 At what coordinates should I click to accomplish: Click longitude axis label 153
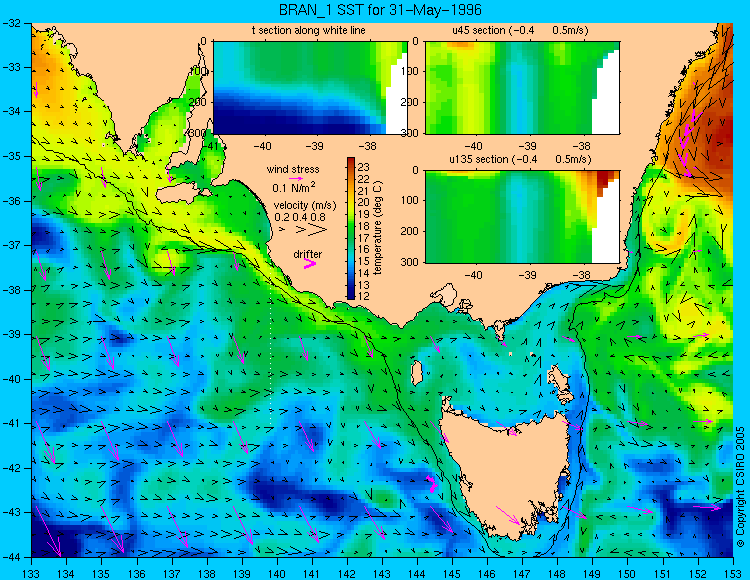(x=733, y=573)
